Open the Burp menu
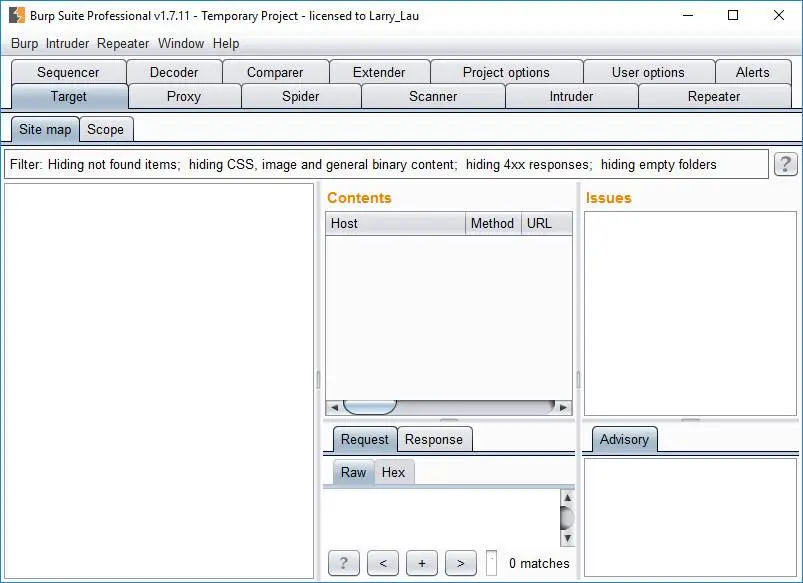Viewport: 803px width, 583px height. (x=25, y=44)
